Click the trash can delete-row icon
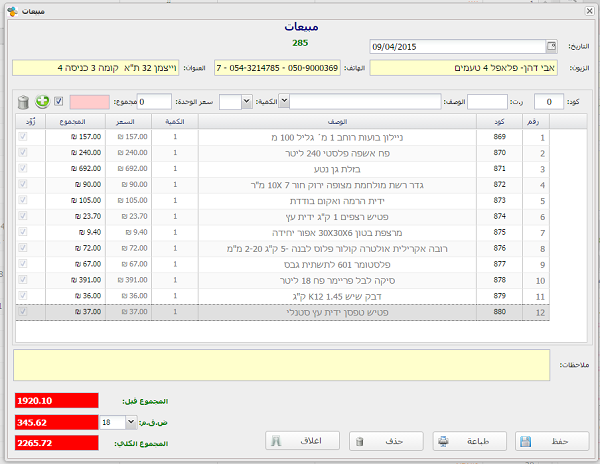This screenshot has width=600, height=464. coord(23,102)
